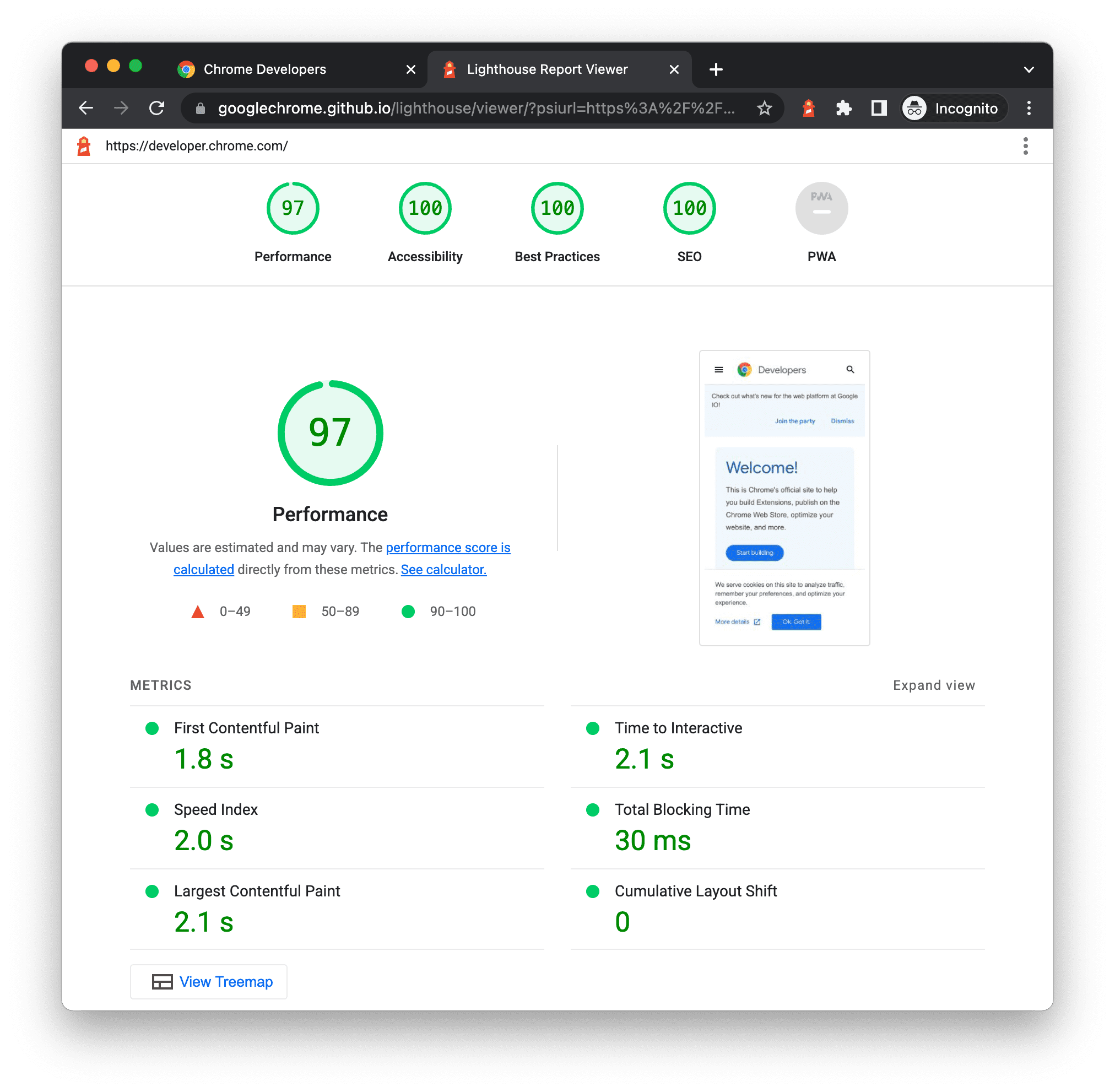Click the Accessibility score circle icon

(424, 207)
